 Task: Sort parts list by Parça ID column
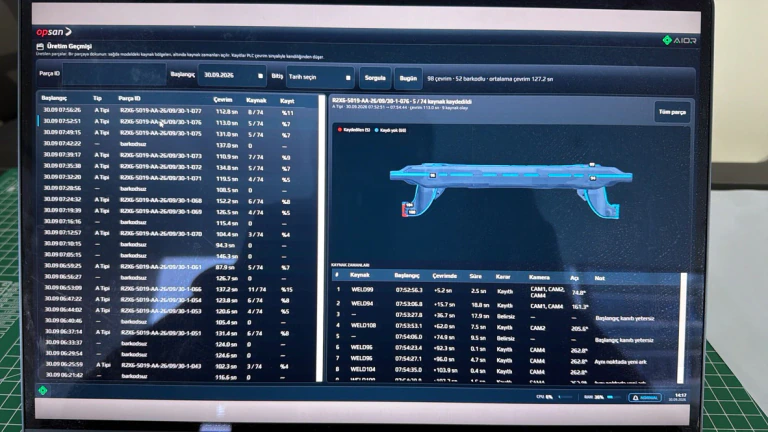(x=129, y=99)
